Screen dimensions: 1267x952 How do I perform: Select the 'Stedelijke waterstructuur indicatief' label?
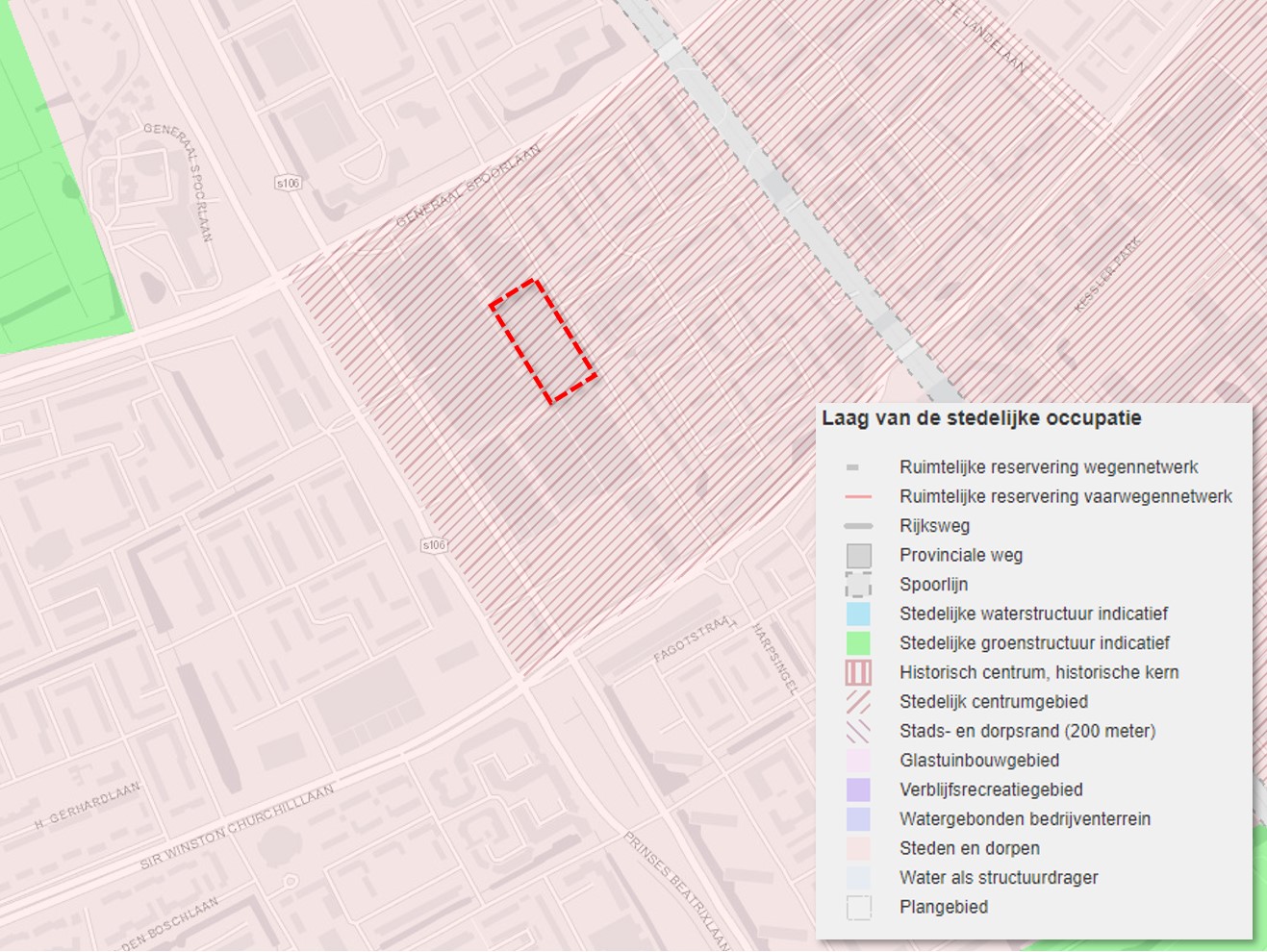1033,614
